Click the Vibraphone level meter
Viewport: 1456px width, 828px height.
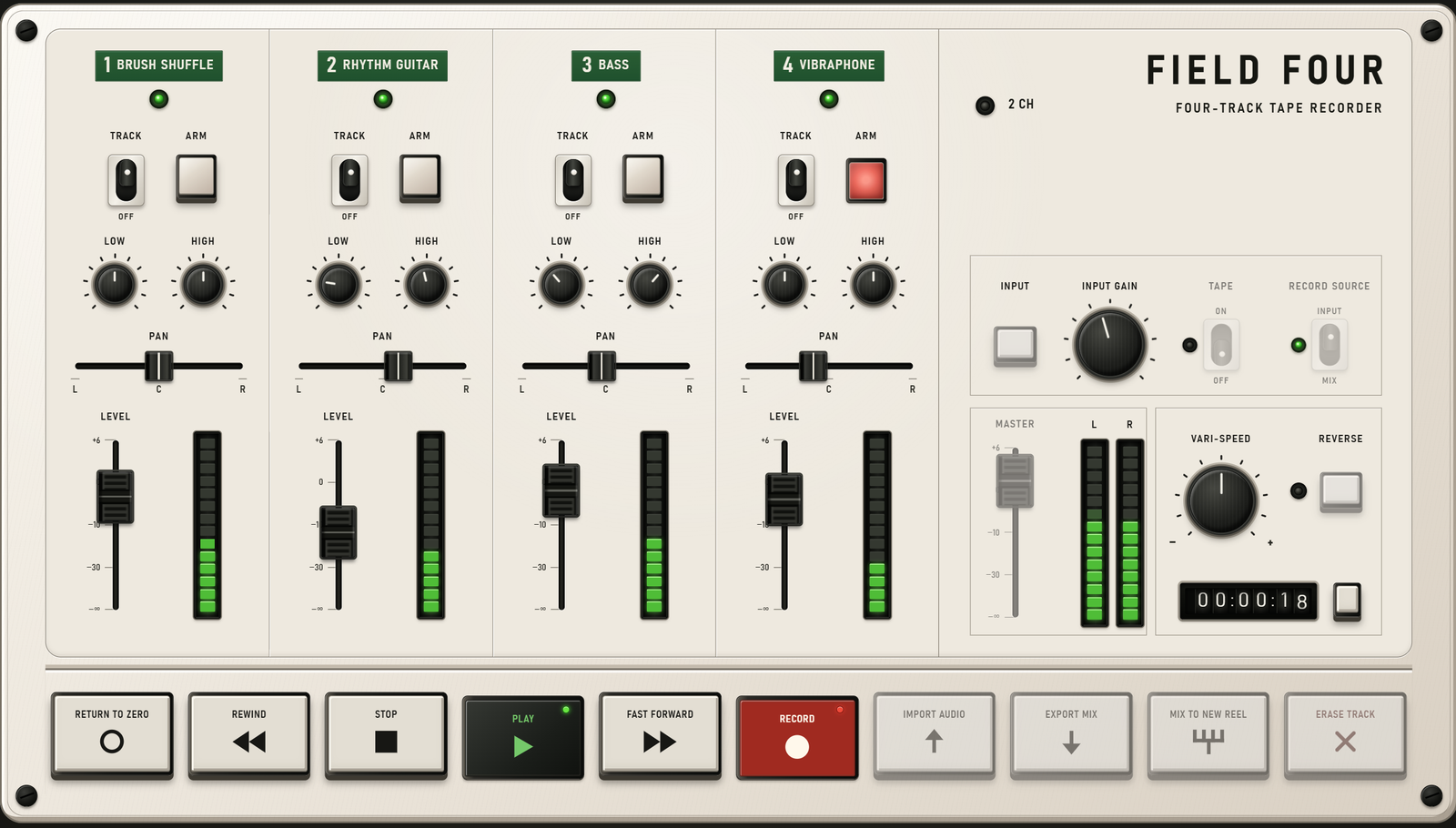[877, 525]
